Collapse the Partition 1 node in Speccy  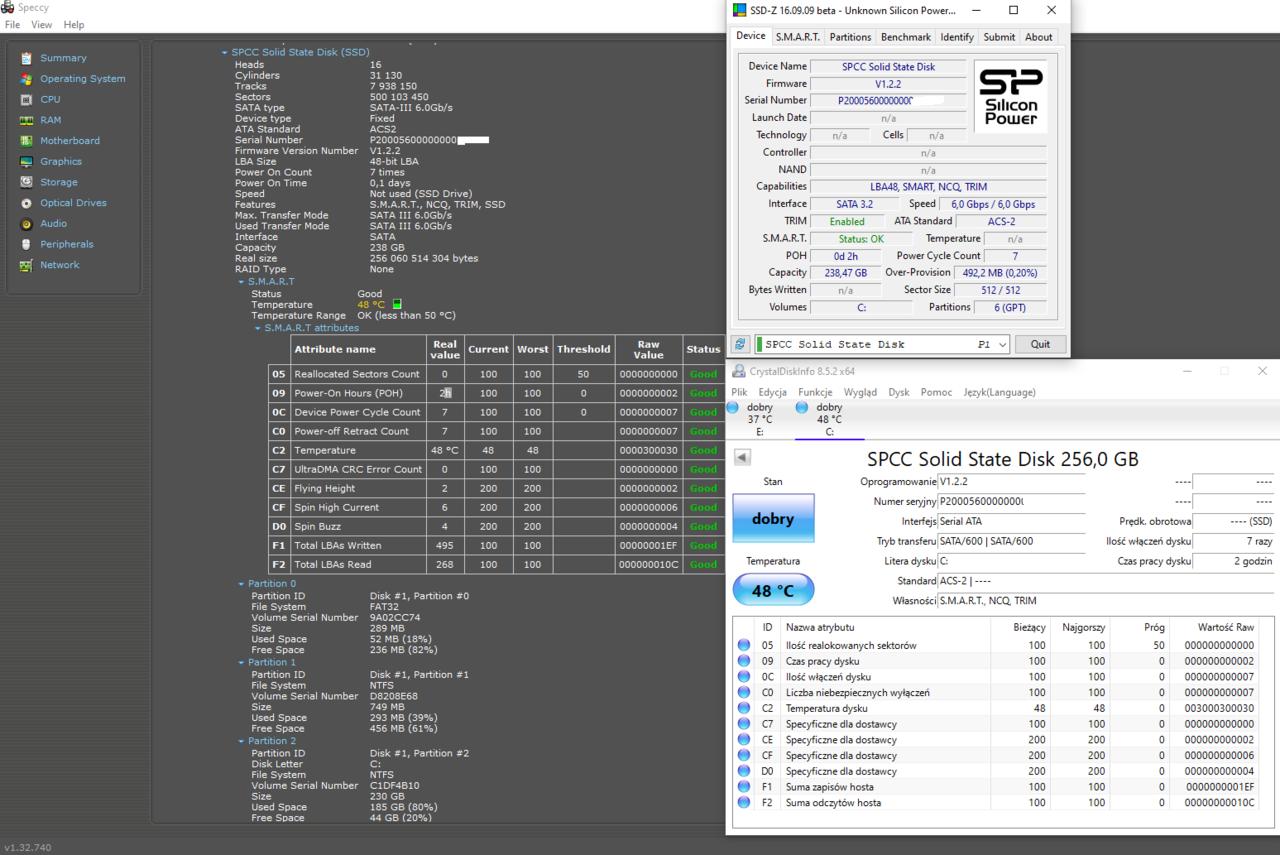241,663
